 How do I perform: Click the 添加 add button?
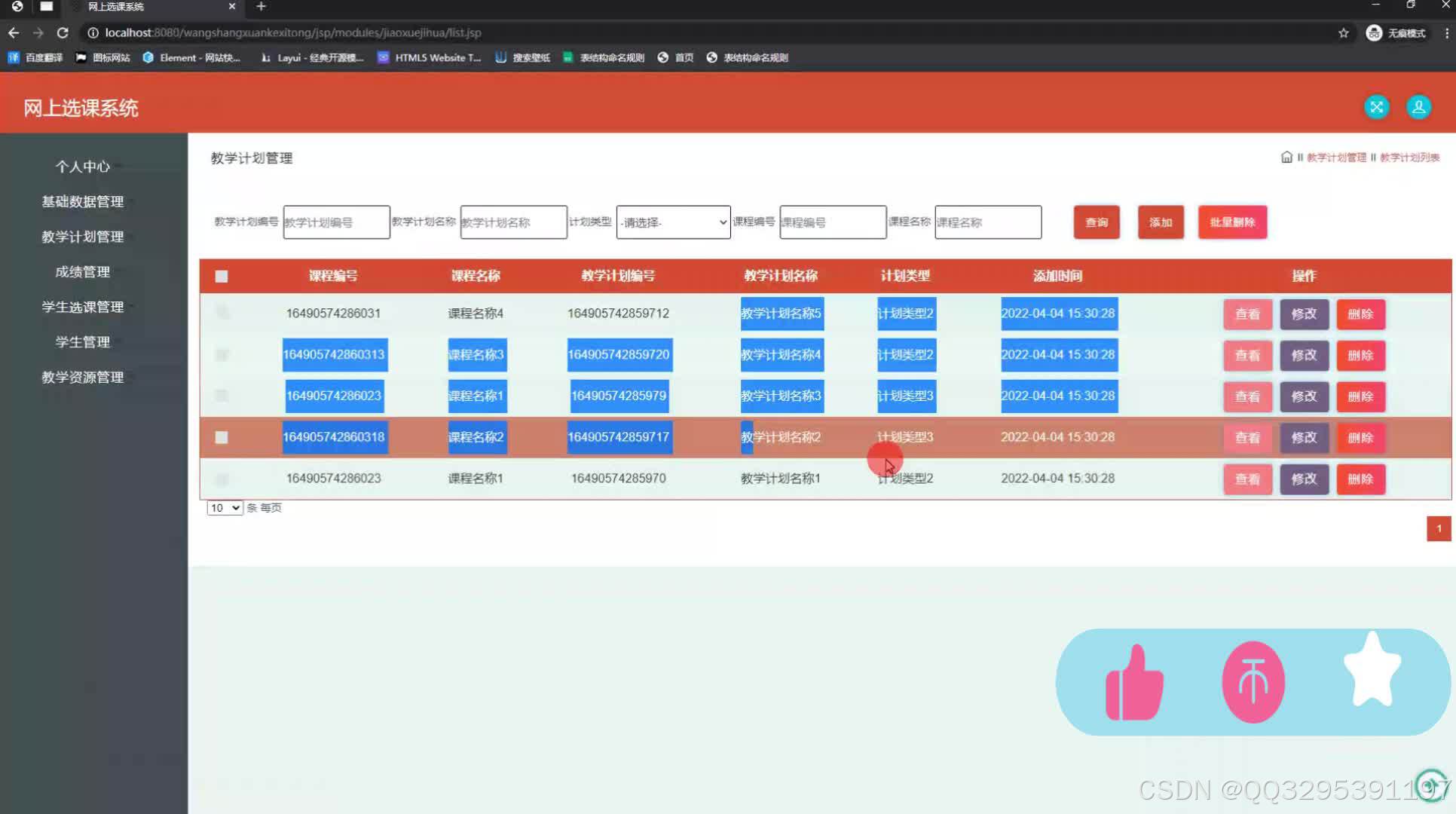[x=1161, y=222]
